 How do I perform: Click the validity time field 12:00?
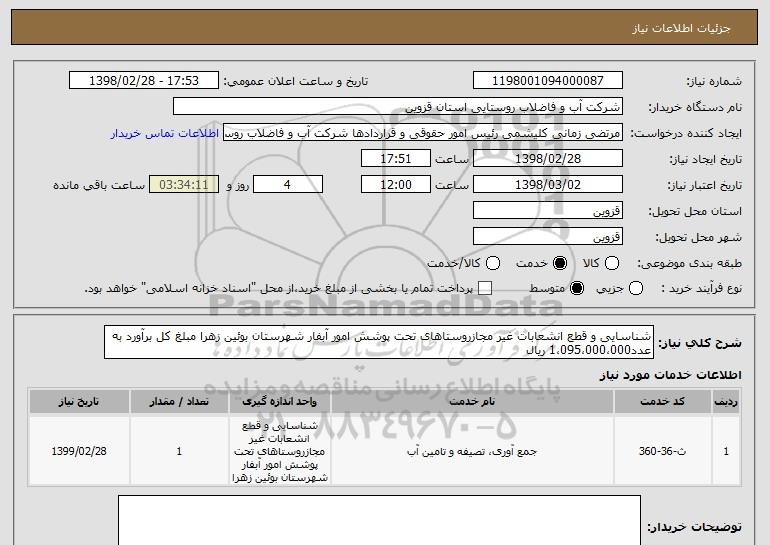click(396, 185)
